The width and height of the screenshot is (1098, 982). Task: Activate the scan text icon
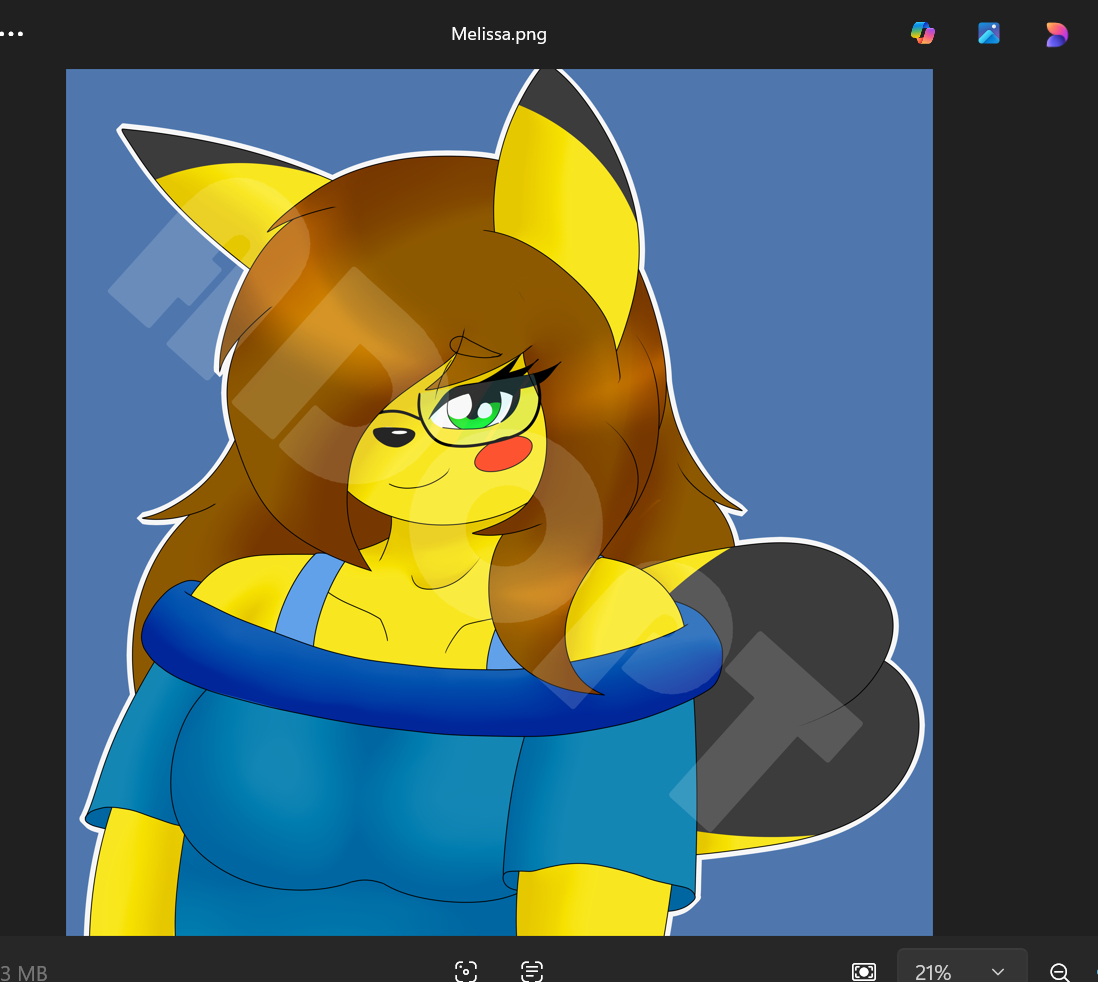532,971
